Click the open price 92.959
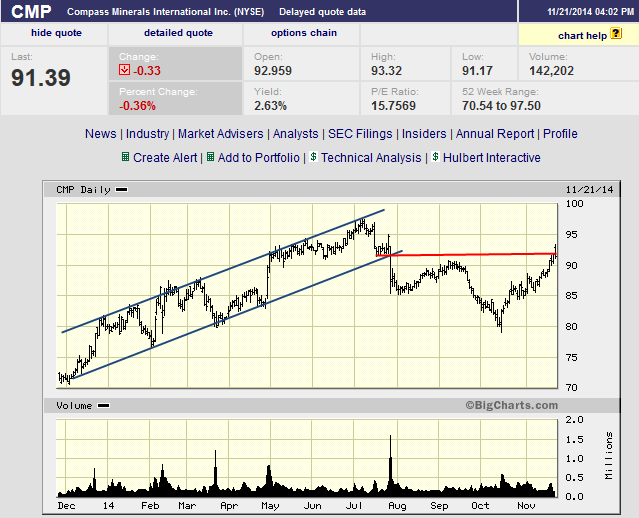The width and height of the screenshot is (639, 518). pyautogui.click(x=273, y=71)
